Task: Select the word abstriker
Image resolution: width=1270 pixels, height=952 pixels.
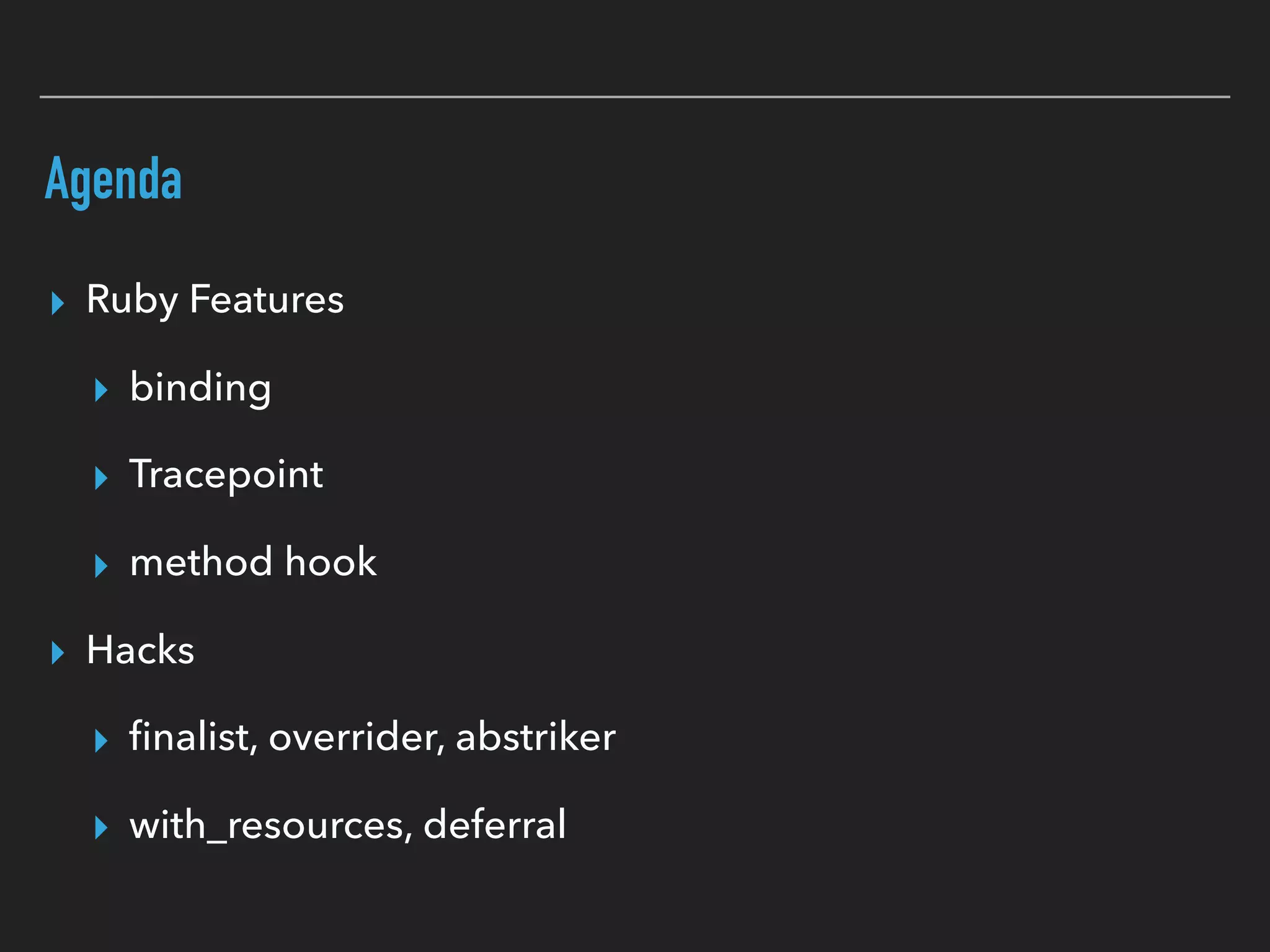Action: (535, 738)
